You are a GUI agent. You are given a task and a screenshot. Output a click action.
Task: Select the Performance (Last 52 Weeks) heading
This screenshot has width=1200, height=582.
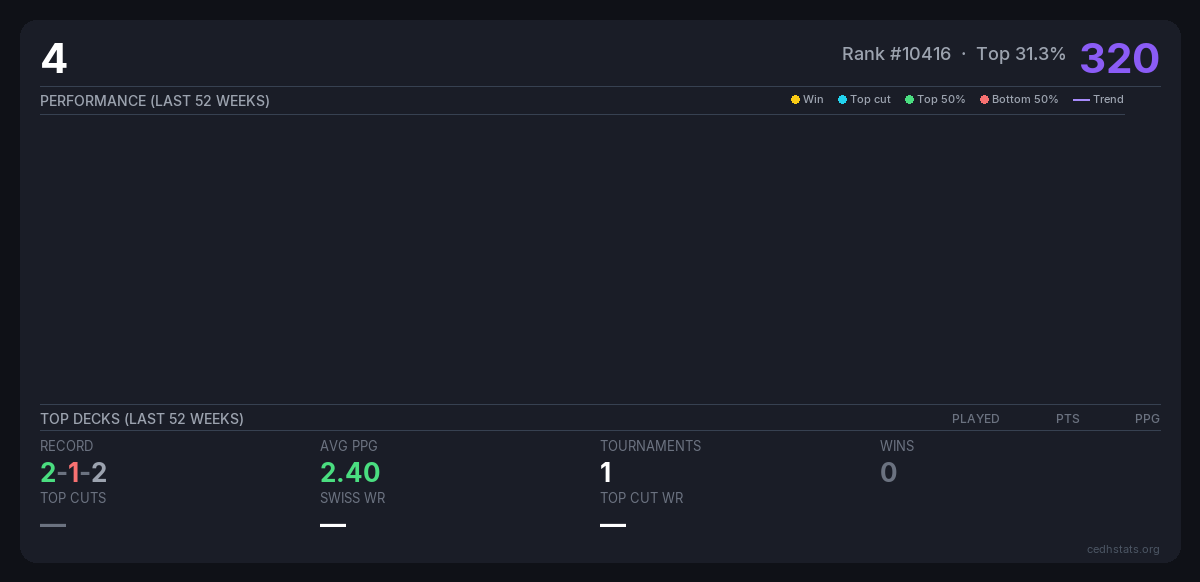click(x=155, y=101)
